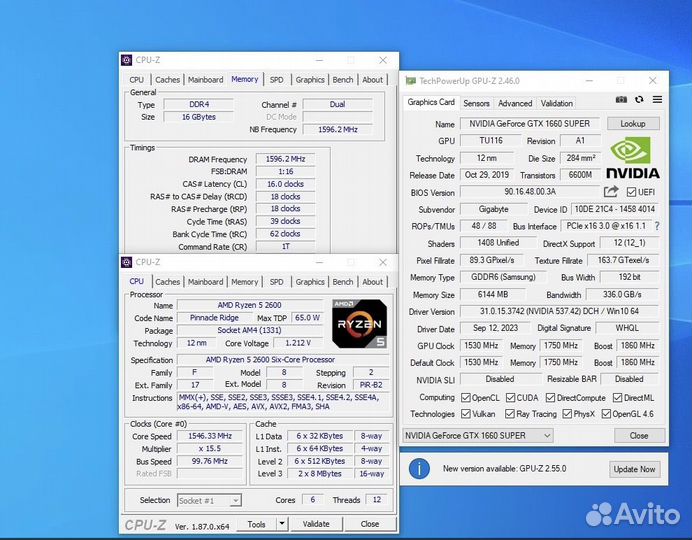Click the Code Name value Pinnacle Ridge

pyautogui.click(x=214, y=318)
